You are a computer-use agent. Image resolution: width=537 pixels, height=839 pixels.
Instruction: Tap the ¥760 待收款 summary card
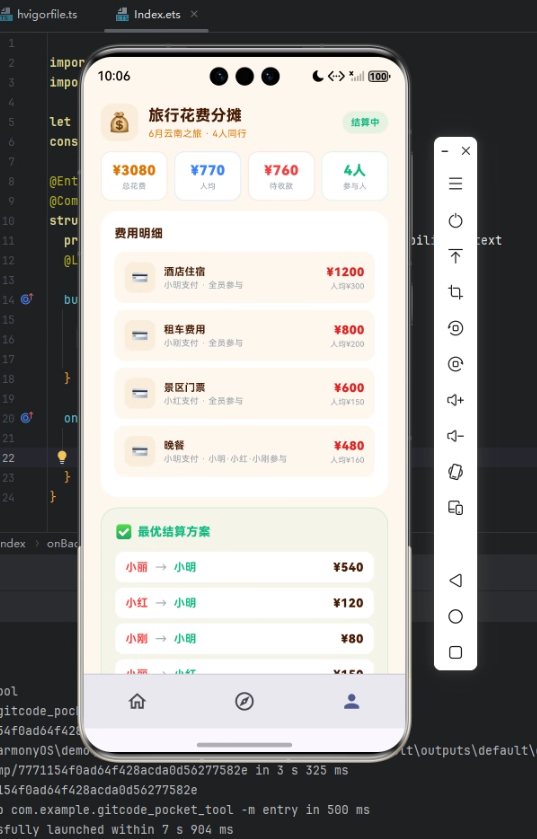click(x=281, y=176)
